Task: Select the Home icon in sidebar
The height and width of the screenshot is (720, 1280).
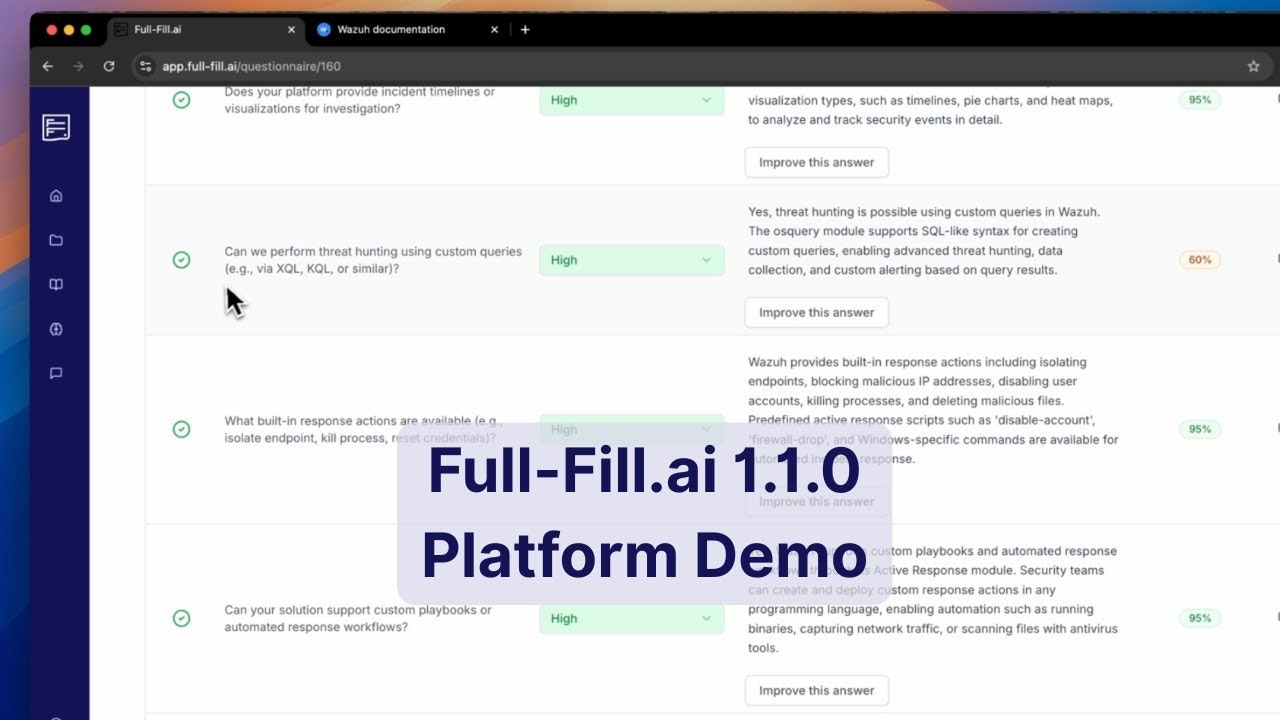Action: point(56,195)
